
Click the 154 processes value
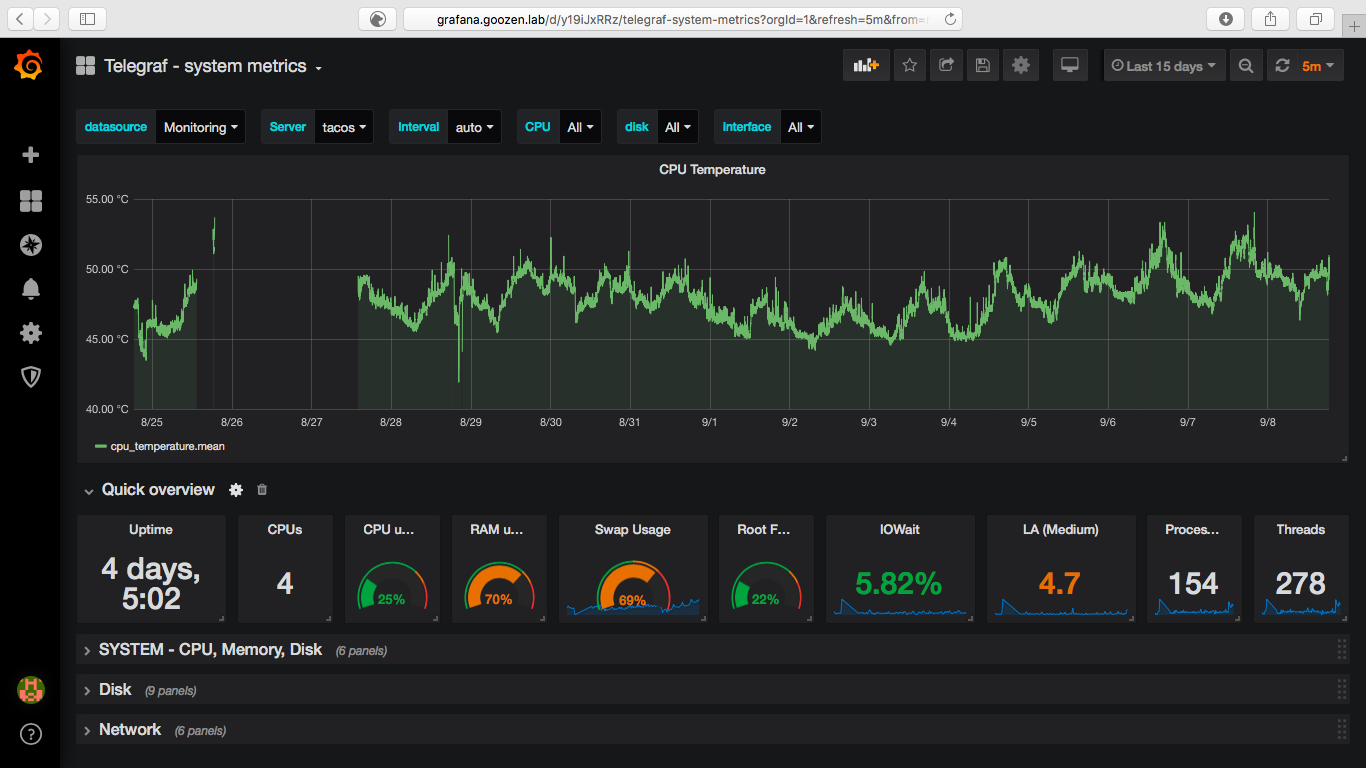coord(1194,584)
